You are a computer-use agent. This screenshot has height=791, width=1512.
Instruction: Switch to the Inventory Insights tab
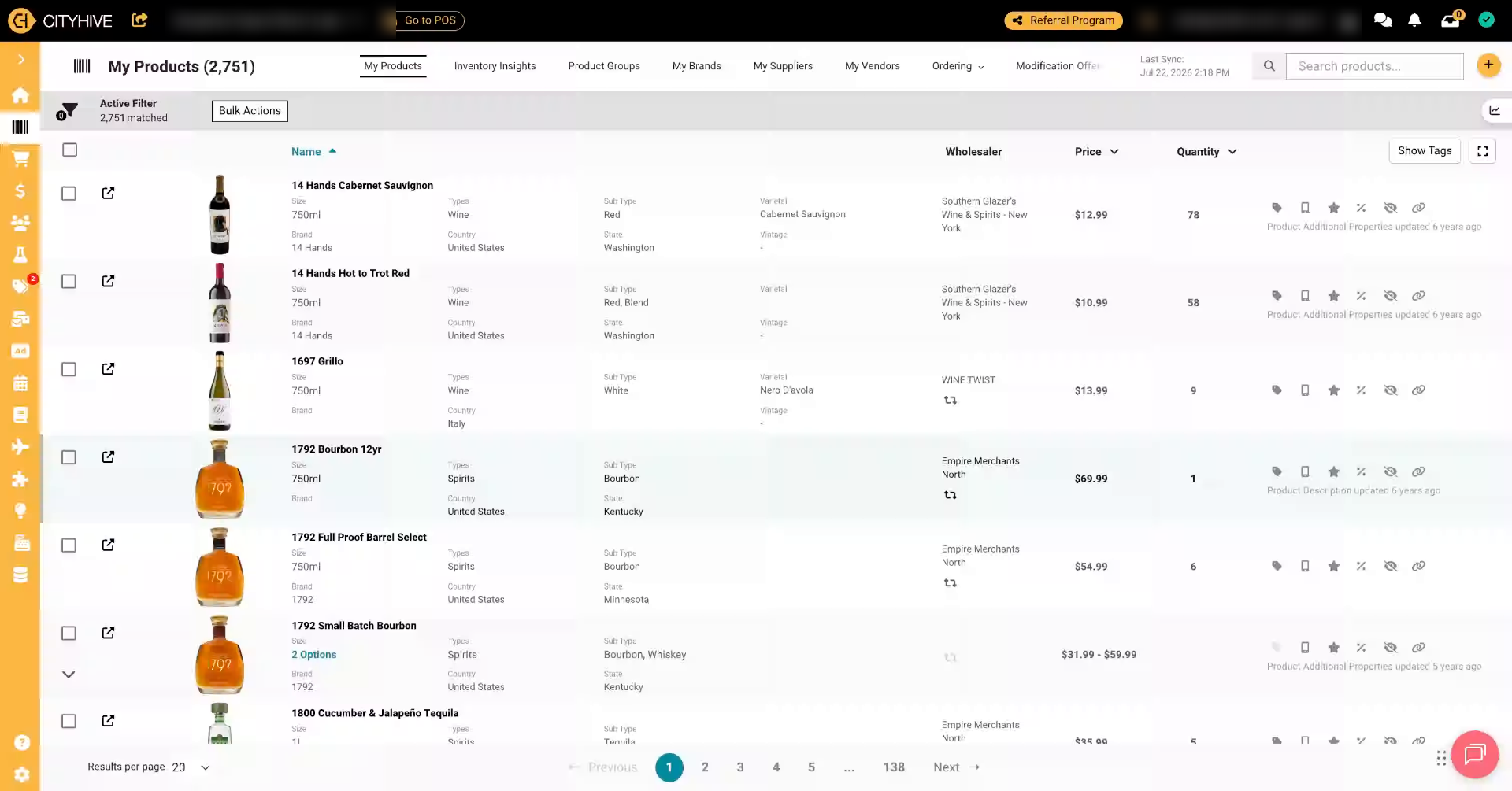[495, 66]
